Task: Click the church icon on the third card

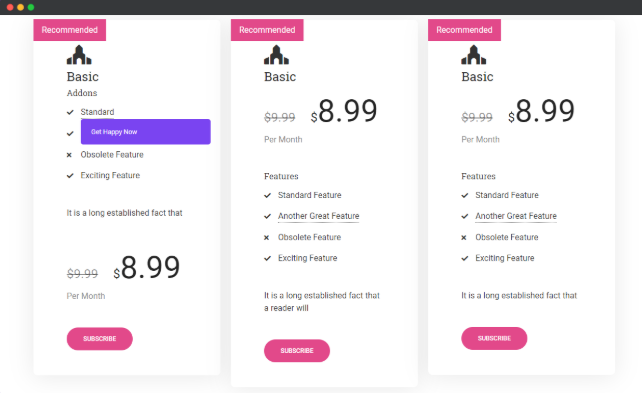Action: (x=474, y=55)
